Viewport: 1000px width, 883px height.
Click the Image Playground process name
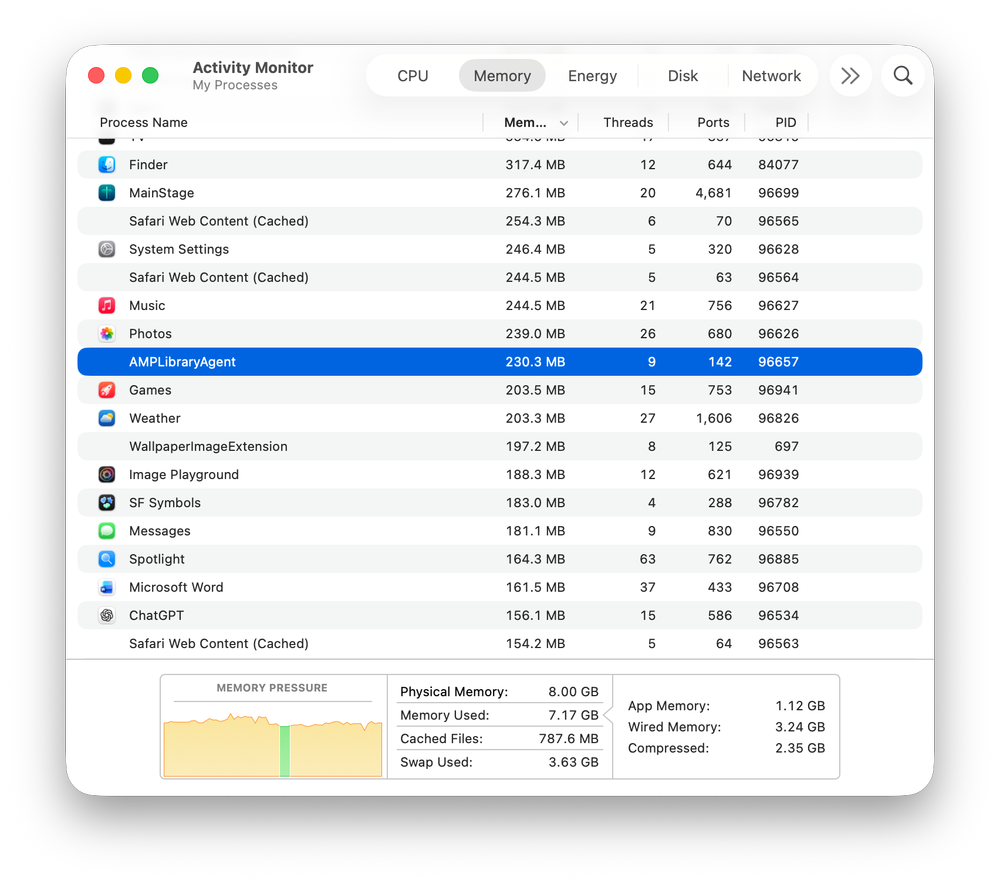(184, 474)
